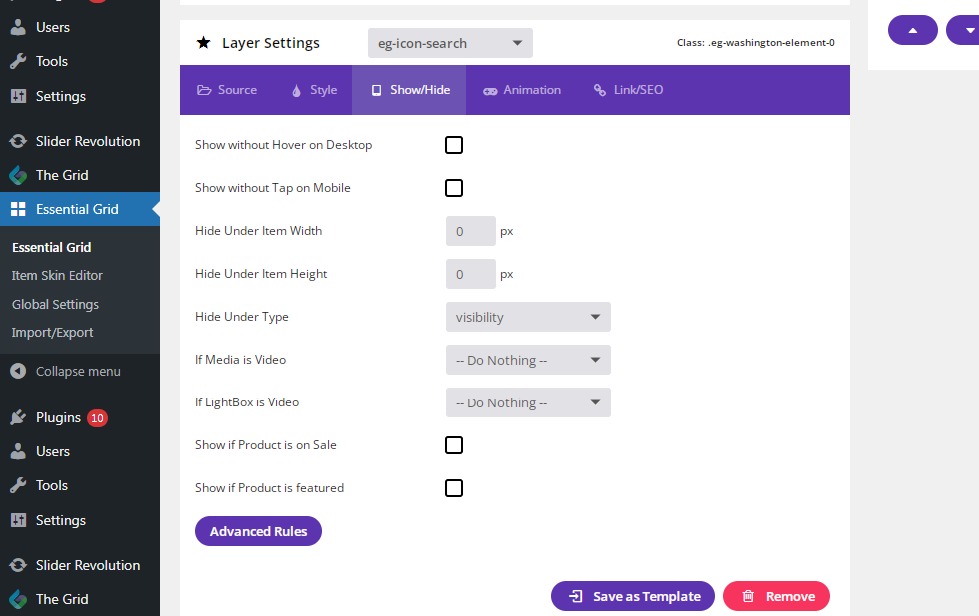Viewport: 979px width, 616px height.
Task: Click the Essential Grid icon in sidebar
Action: tap(18, 209)
